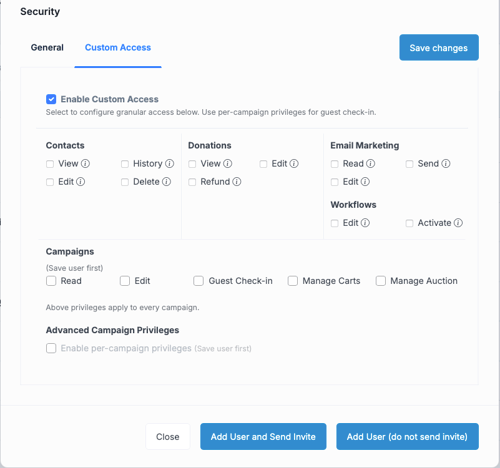Check Email Marketing Edit permission
500x468 pixels.
click(335, 182)
